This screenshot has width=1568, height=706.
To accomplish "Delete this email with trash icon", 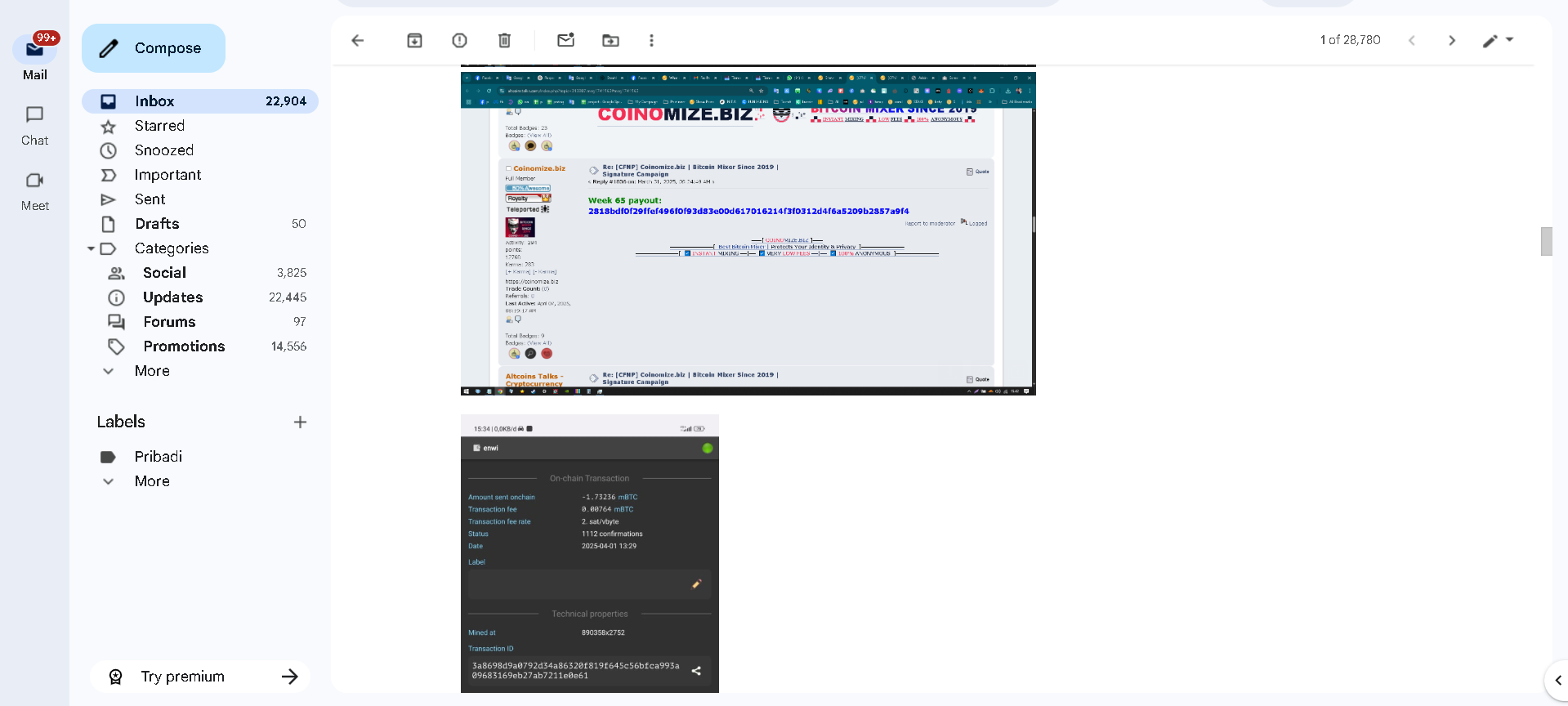I will click(x=504, y=40).
